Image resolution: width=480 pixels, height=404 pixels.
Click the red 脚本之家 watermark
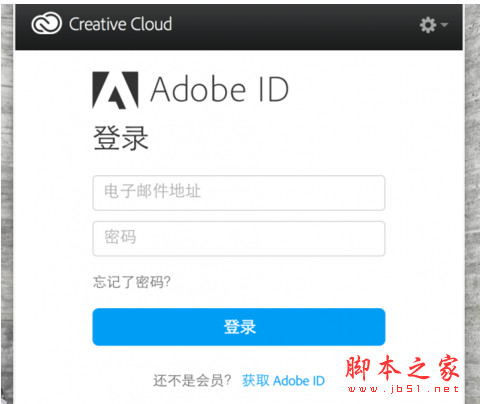point(402,368)
